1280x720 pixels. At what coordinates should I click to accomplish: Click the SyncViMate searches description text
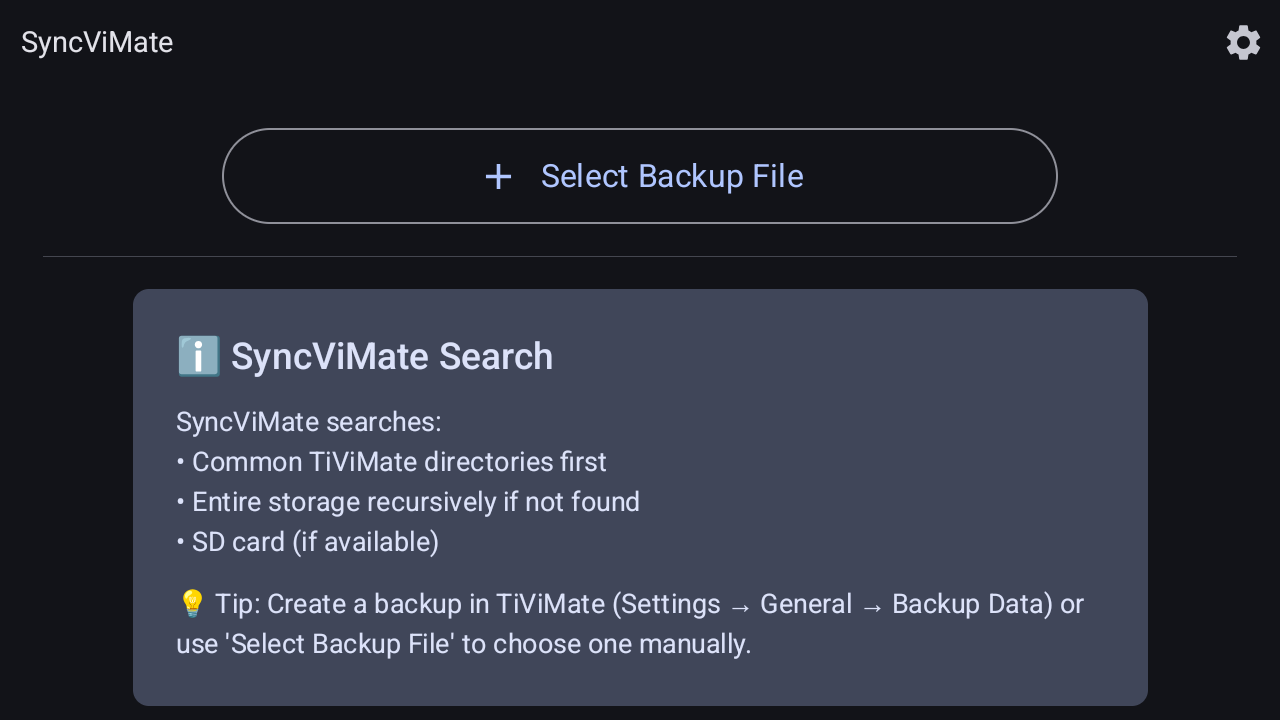pos(308,421)
